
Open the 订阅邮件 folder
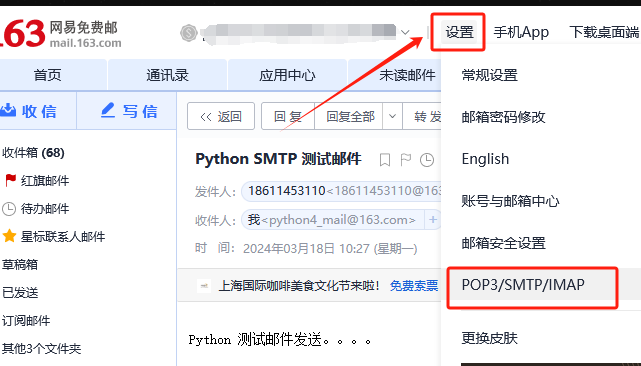26,320
